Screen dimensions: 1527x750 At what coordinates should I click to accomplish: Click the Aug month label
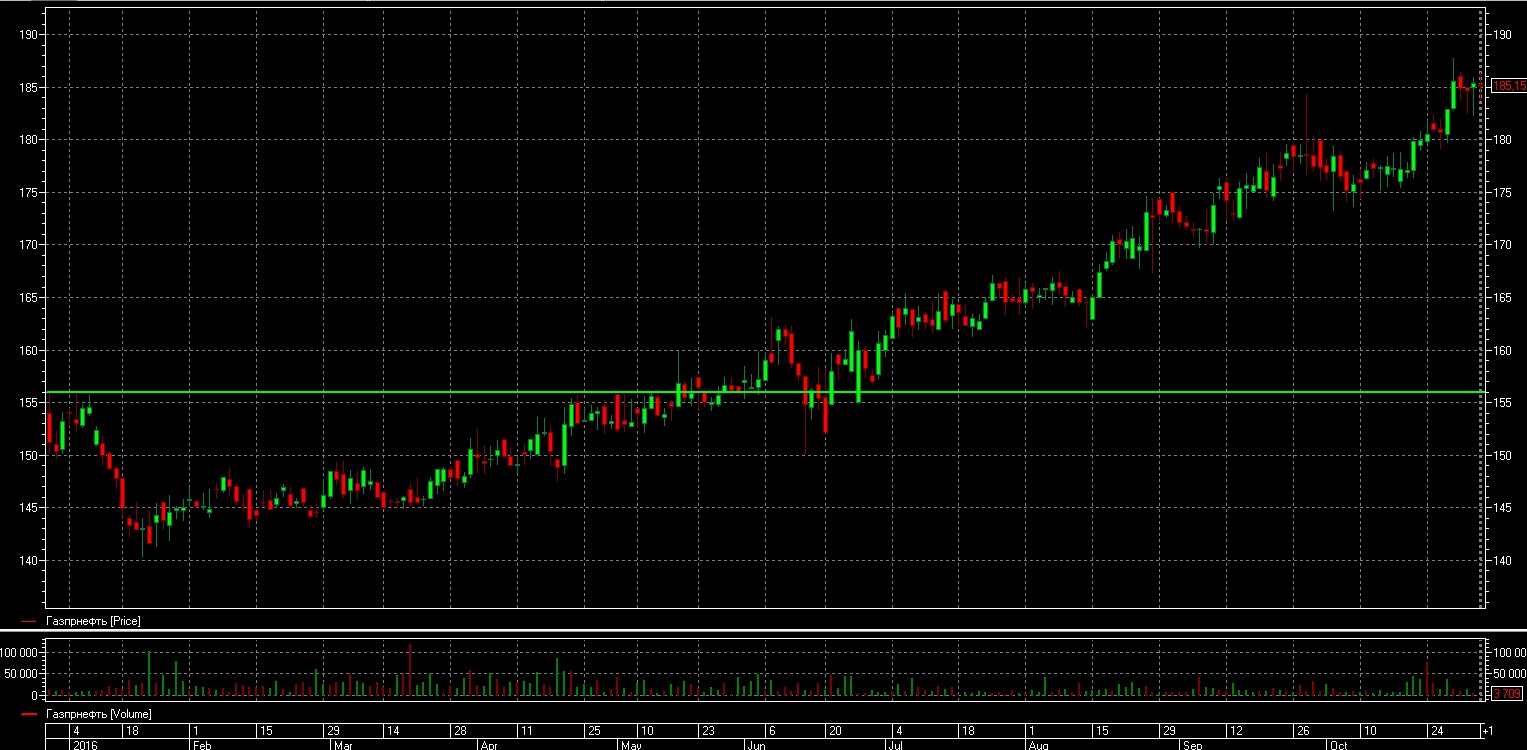1039,745
